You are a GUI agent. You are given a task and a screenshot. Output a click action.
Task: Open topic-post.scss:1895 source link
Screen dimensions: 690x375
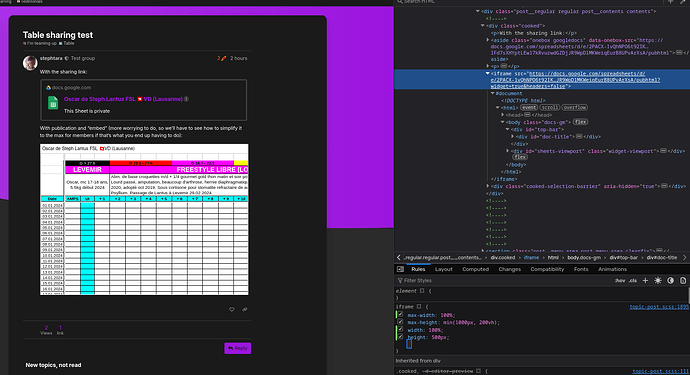(x=659, y=307)
